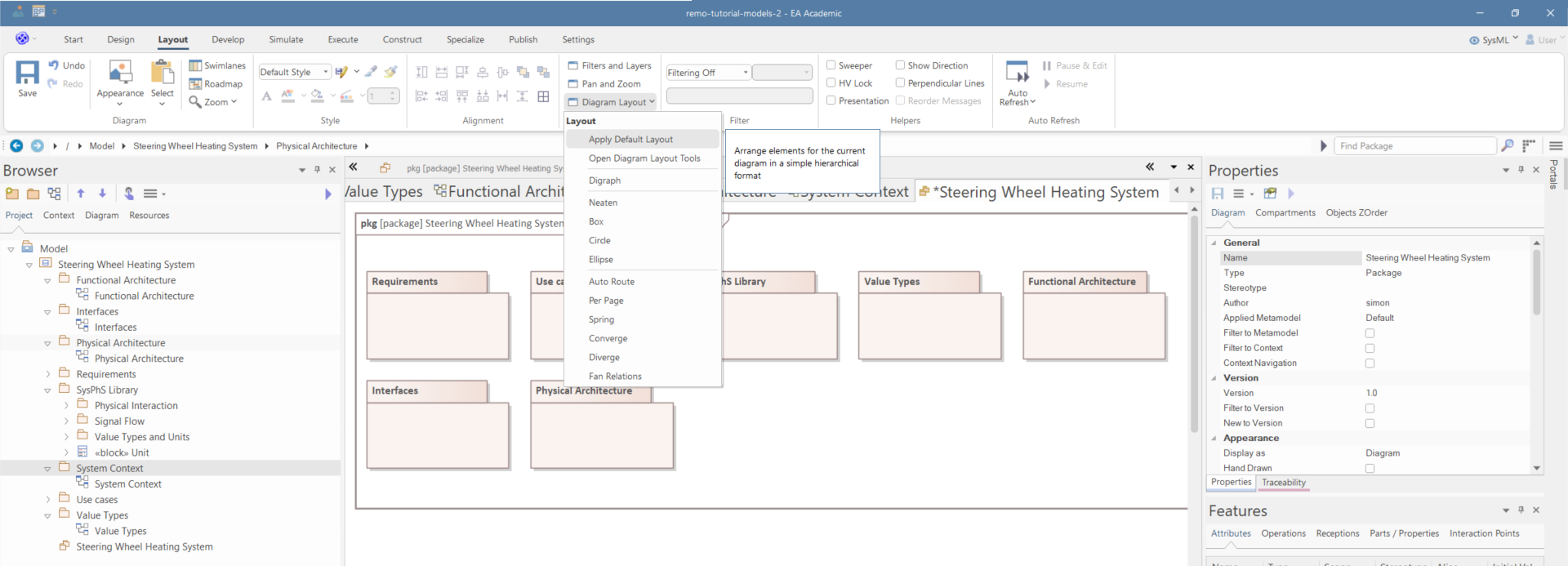Toggle the Show Direction checkbox

(900, 65)
